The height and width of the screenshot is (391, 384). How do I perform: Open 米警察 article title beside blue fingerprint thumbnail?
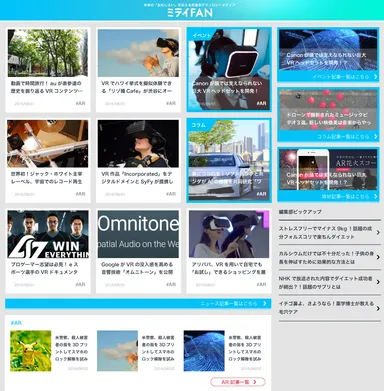[245, 348]
